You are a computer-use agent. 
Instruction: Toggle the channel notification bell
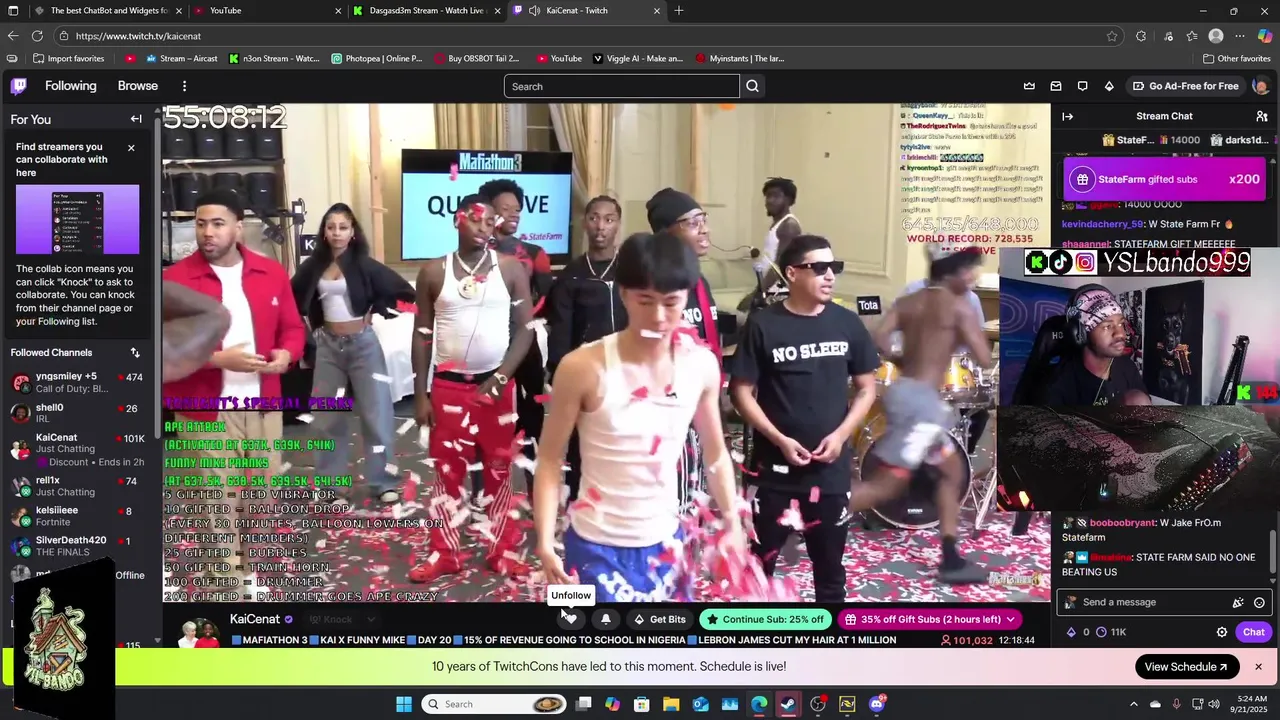[605, 619]
